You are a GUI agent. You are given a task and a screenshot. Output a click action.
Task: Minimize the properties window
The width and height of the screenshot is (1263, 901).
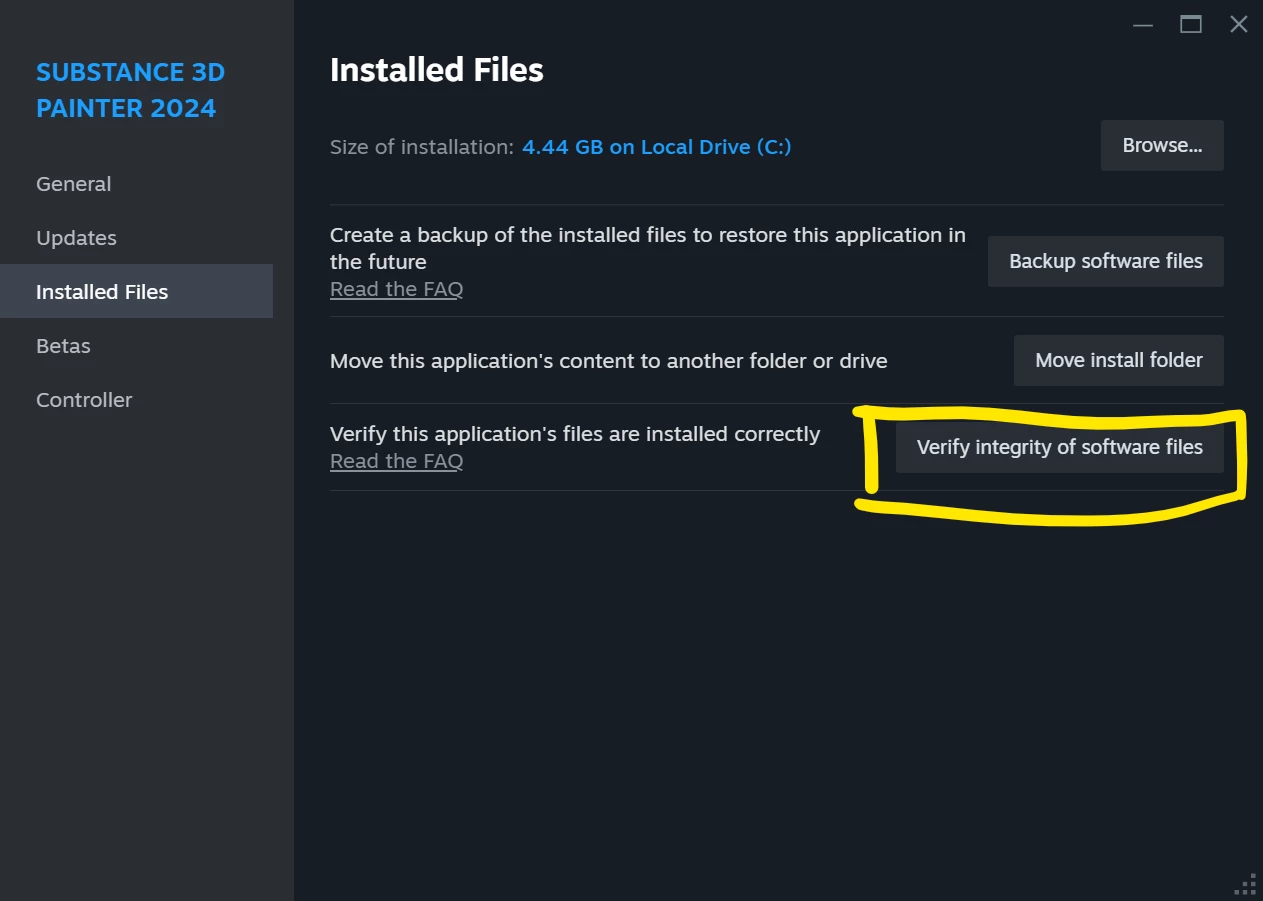point(1144,25)
